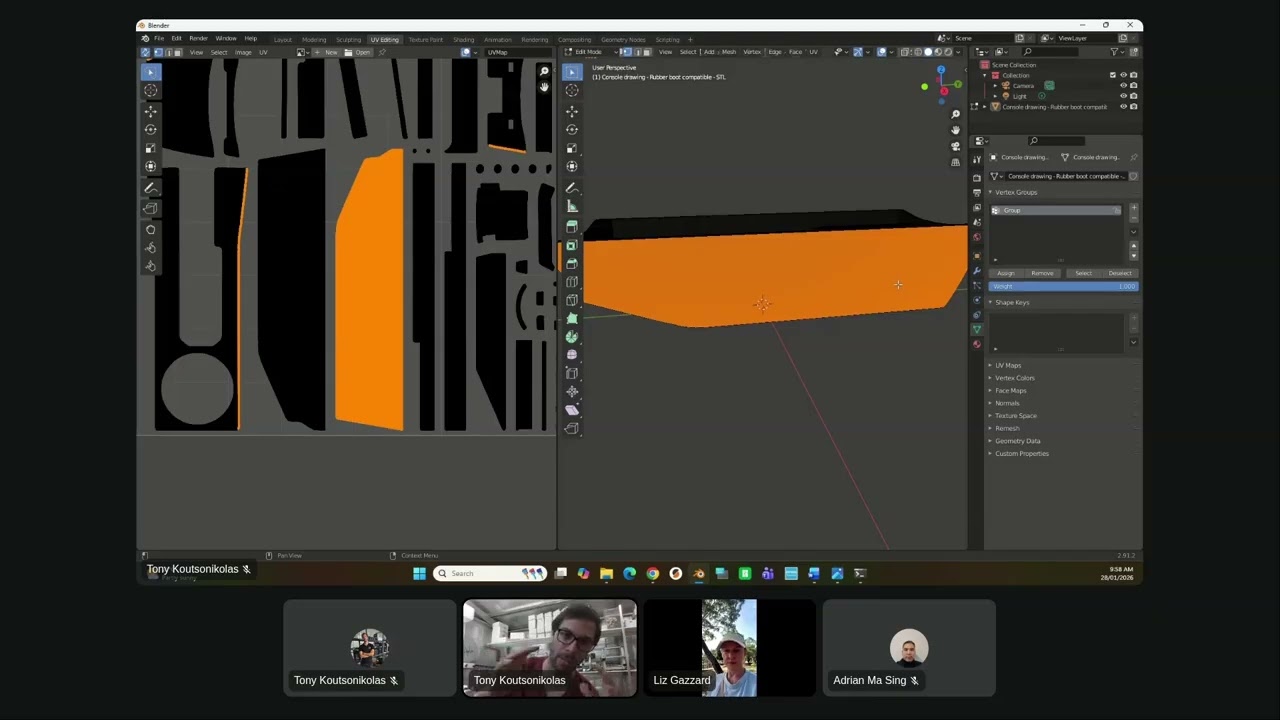Click the pan hand icon in UV editor

point(544,87)
